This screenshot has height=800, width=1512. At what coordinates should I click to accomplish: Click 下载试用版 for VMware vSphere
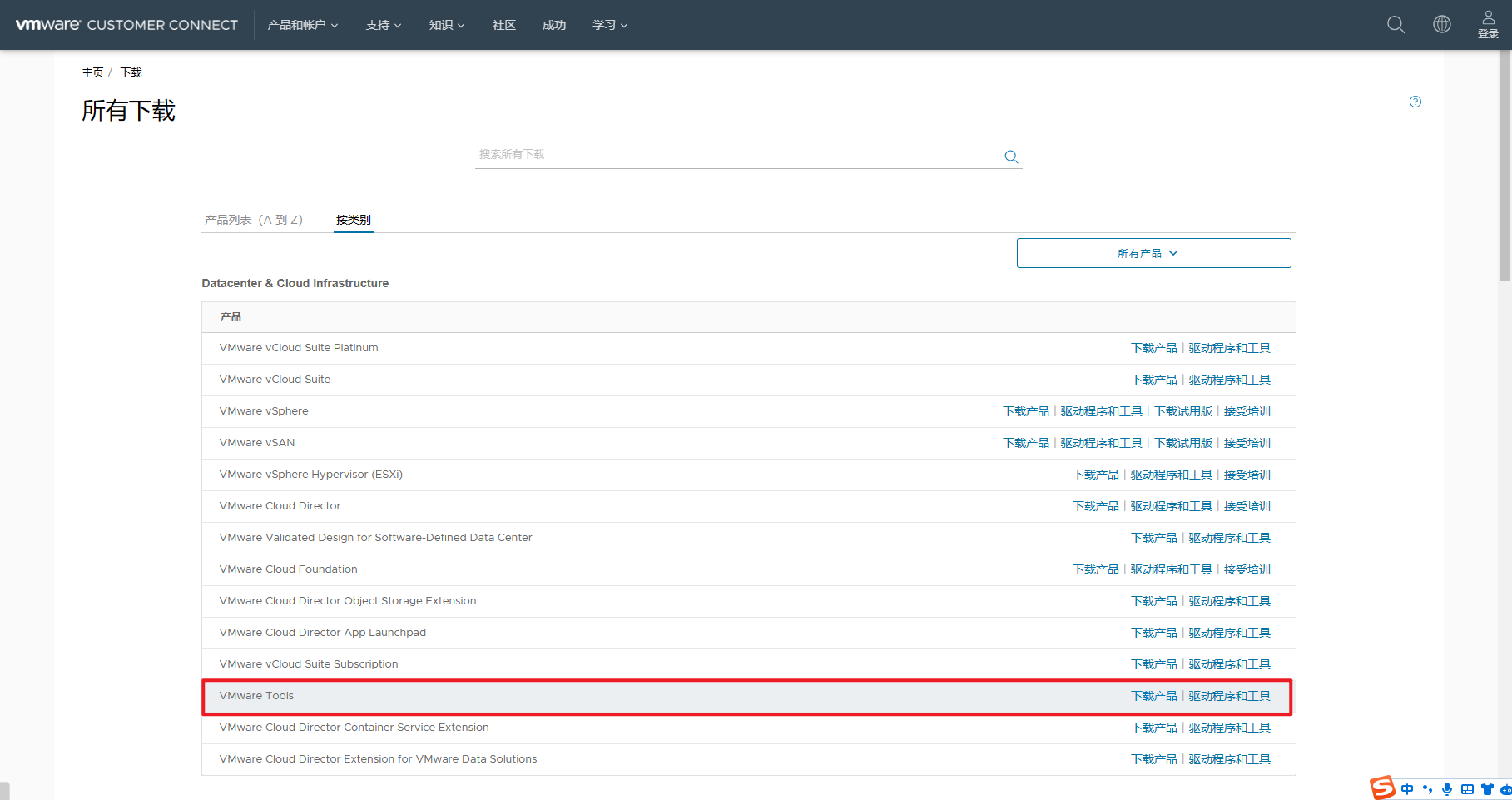pyautogui.click(x=1183, y=411)
